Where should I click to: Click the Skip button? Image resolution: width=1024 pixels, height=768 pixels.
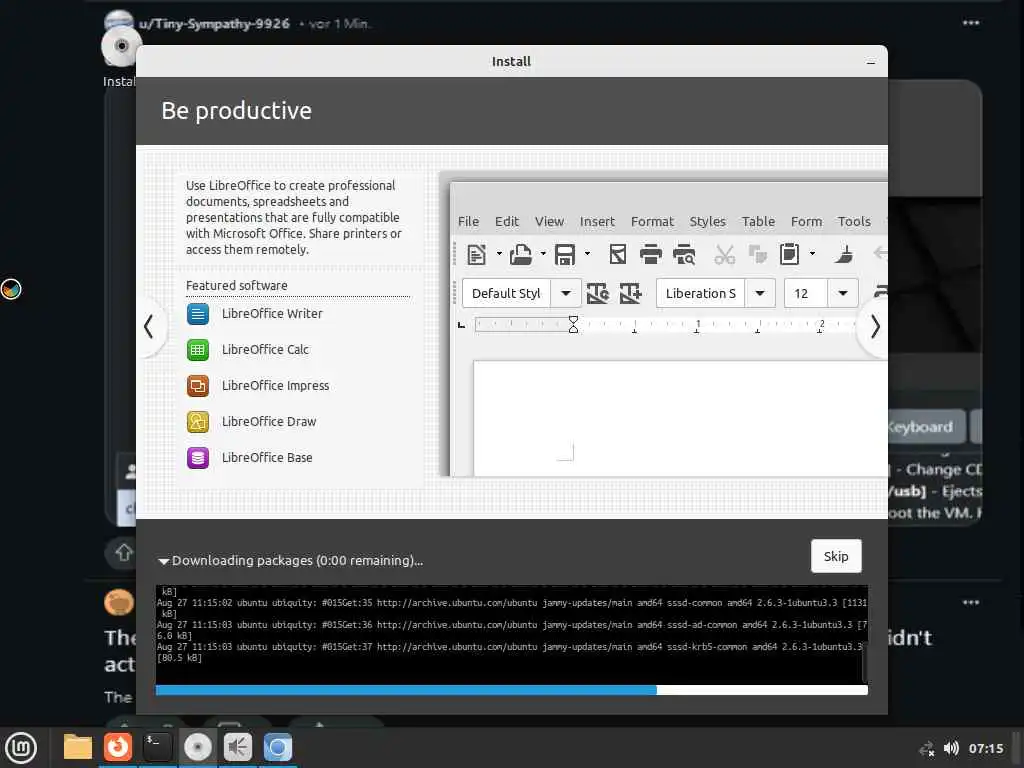click(836, 556)
